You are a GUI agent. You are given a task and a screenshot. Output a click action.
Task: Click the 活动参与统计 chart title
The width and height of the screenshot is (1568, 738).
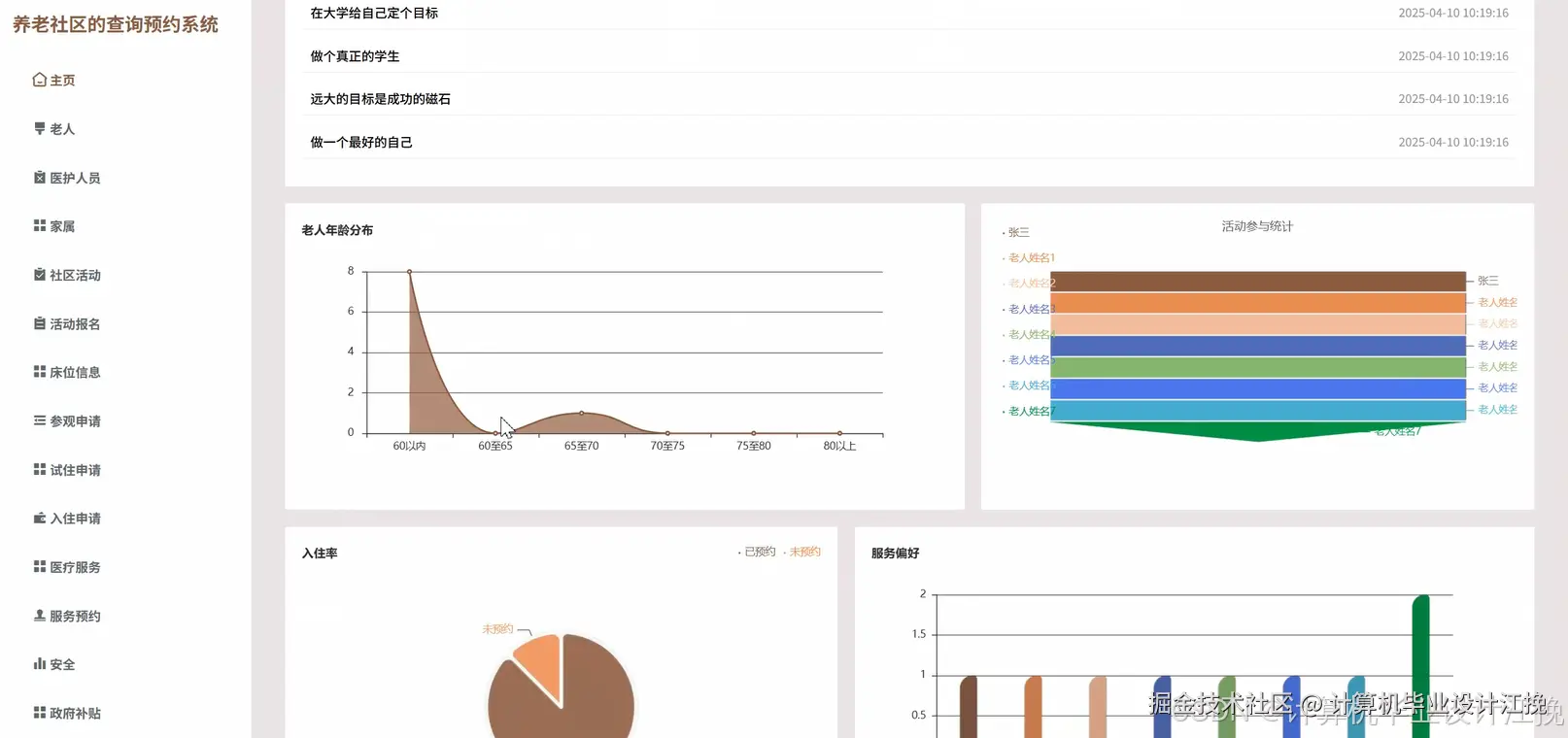coord(1257,226)
